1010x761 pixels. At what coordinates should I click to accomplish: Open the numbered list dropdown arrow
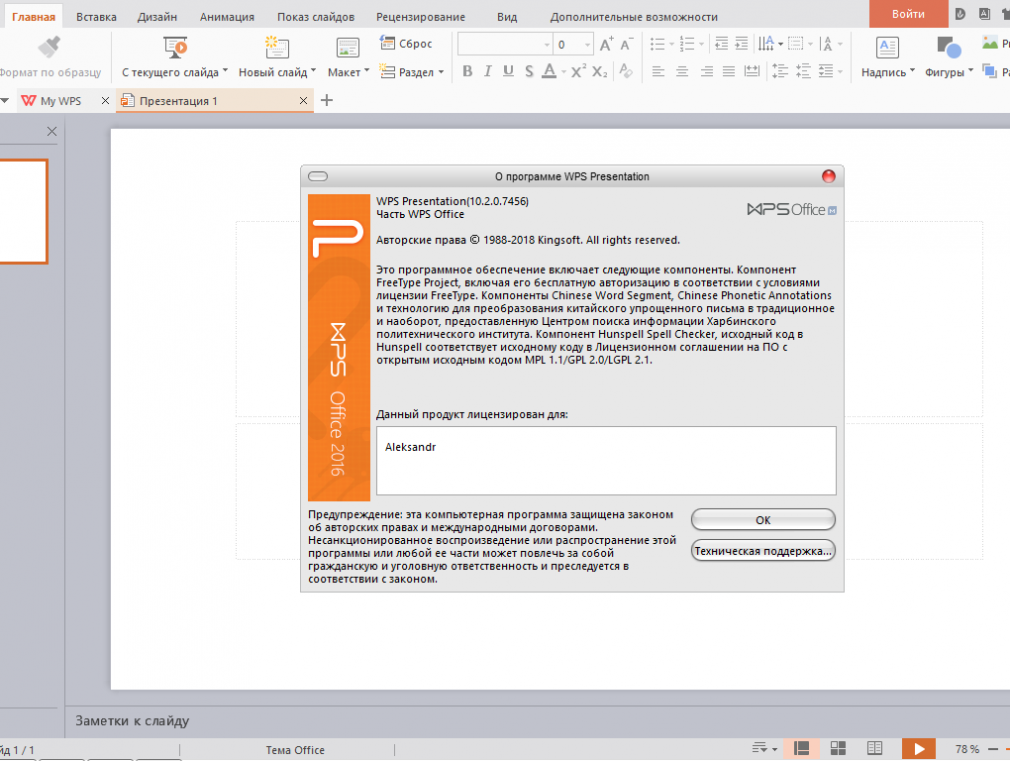point(701,44)
